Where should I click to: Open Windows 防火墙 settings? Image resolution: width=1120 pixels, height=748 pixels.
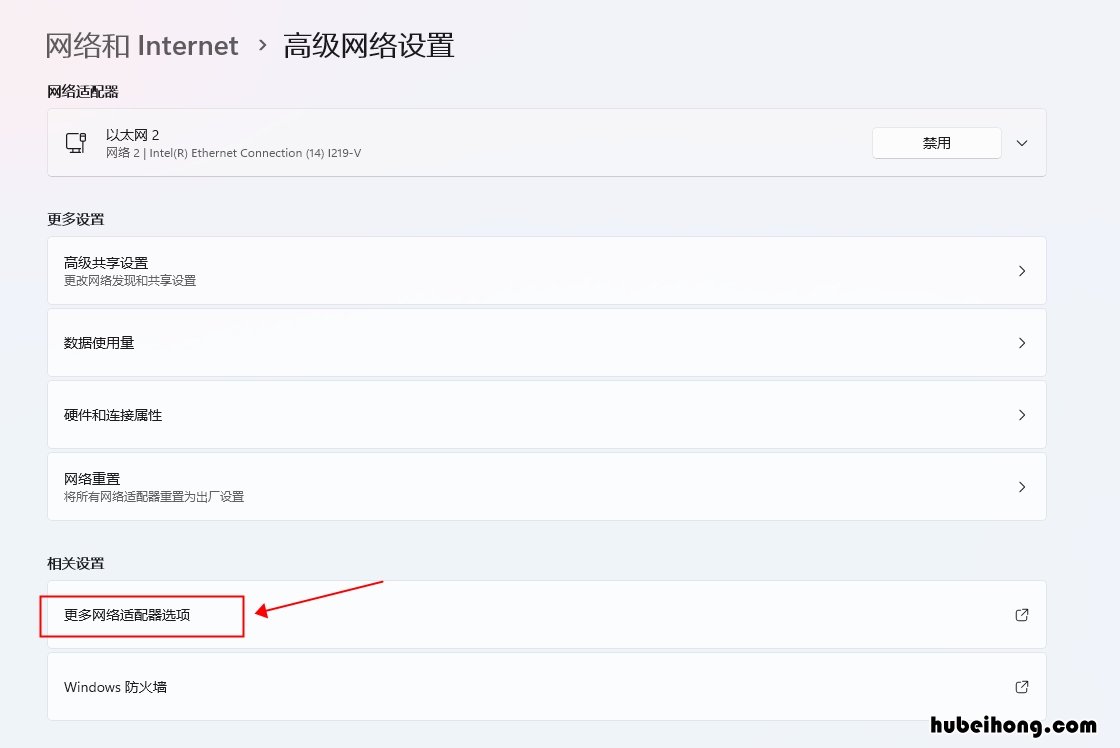click(x=546, y=687)
